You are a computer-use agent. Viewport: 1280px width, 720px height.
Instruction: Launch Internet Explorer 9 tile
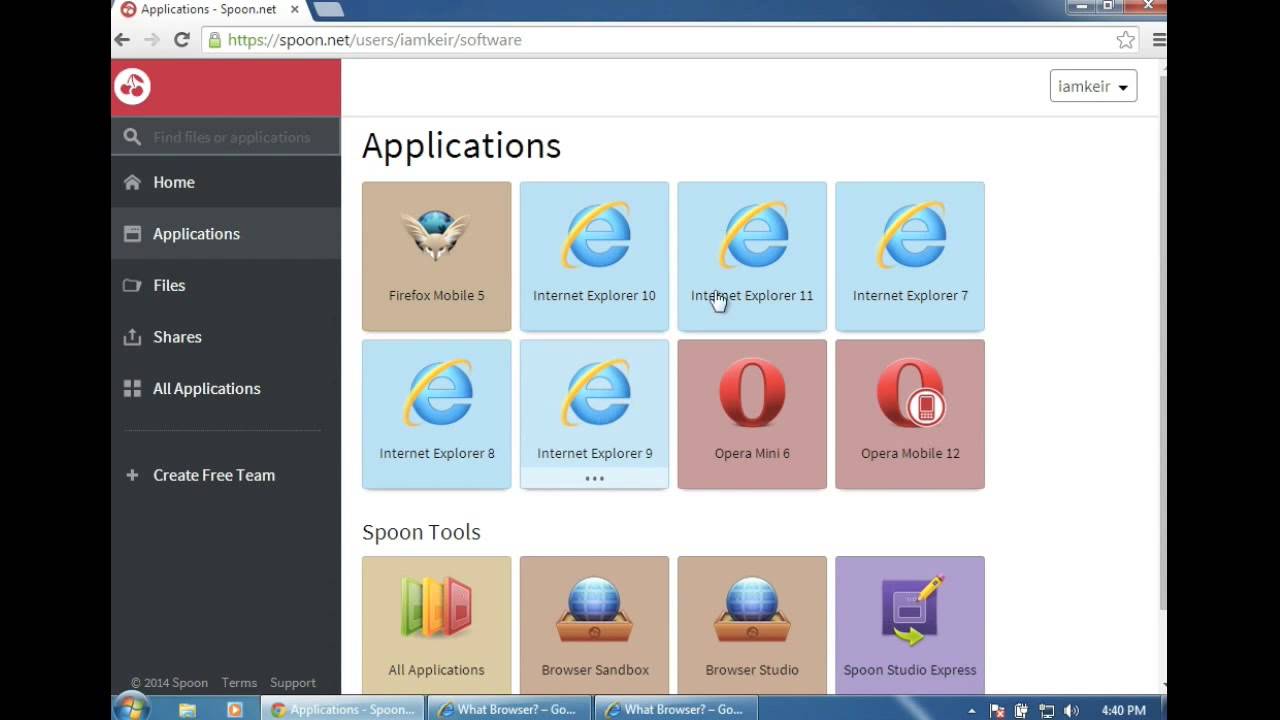pos(594,414)
